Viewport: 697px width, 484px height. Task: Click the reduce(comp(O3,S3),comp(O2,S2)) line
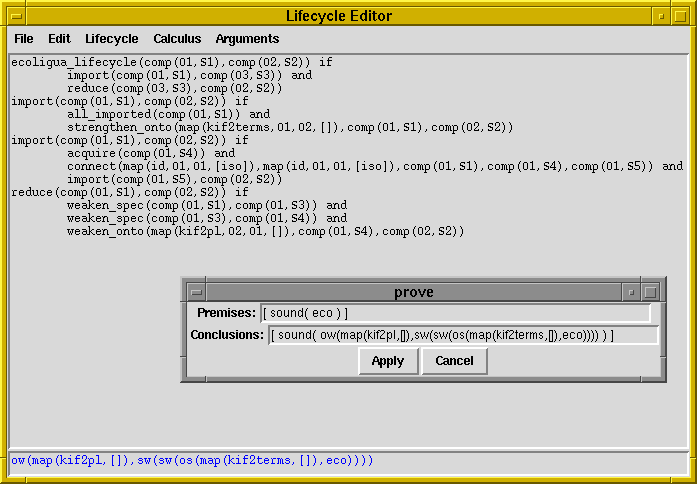point(175,88)
